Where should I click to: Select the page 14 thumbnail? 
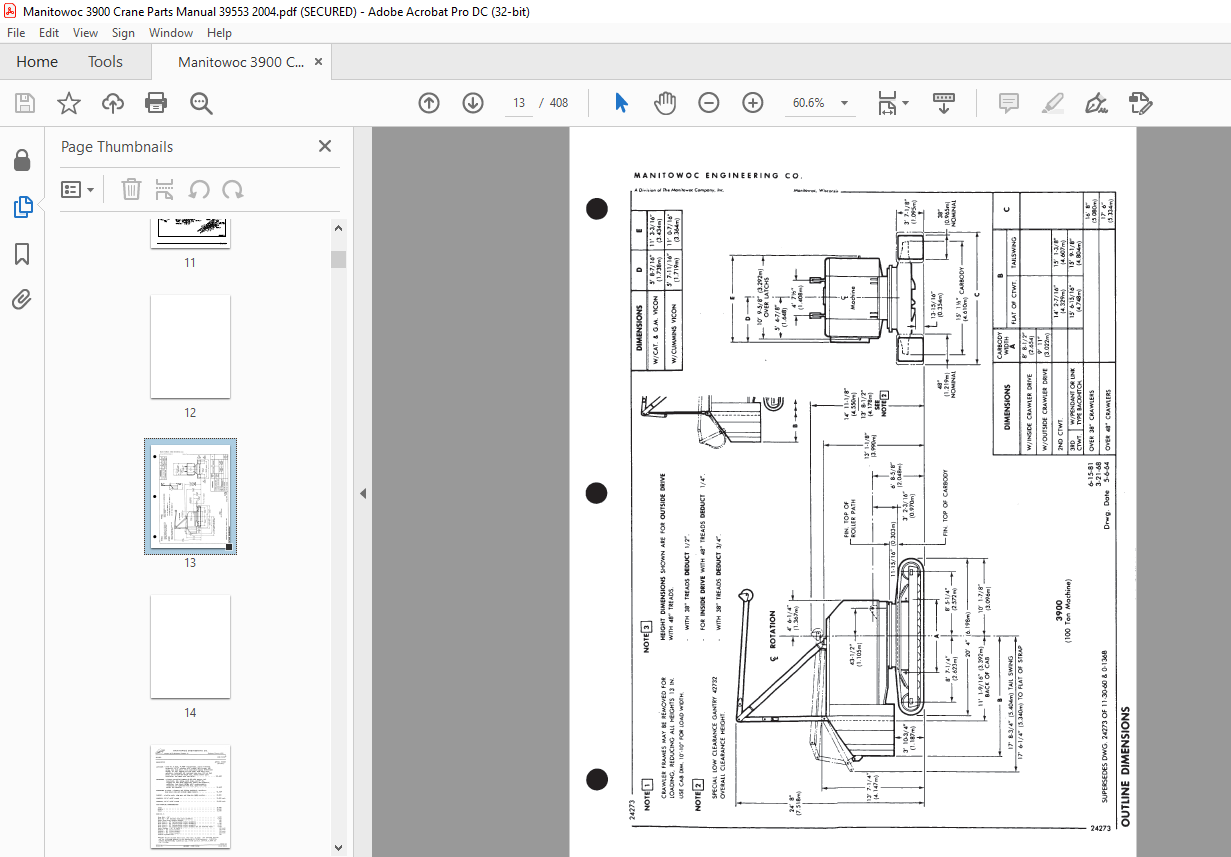(x=190, y=647)
